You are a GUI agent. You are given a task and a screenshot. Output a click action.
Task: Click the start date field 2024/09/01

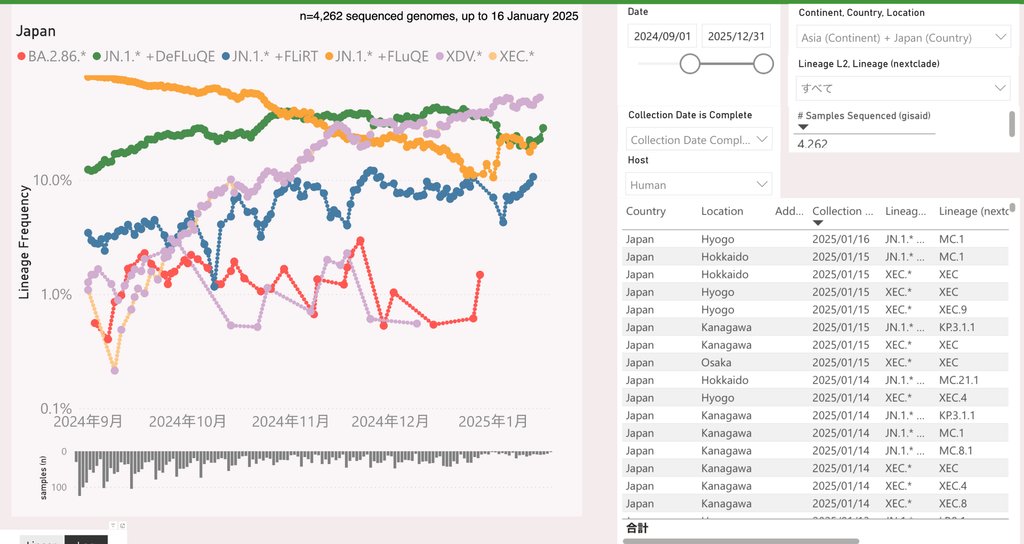662,36
